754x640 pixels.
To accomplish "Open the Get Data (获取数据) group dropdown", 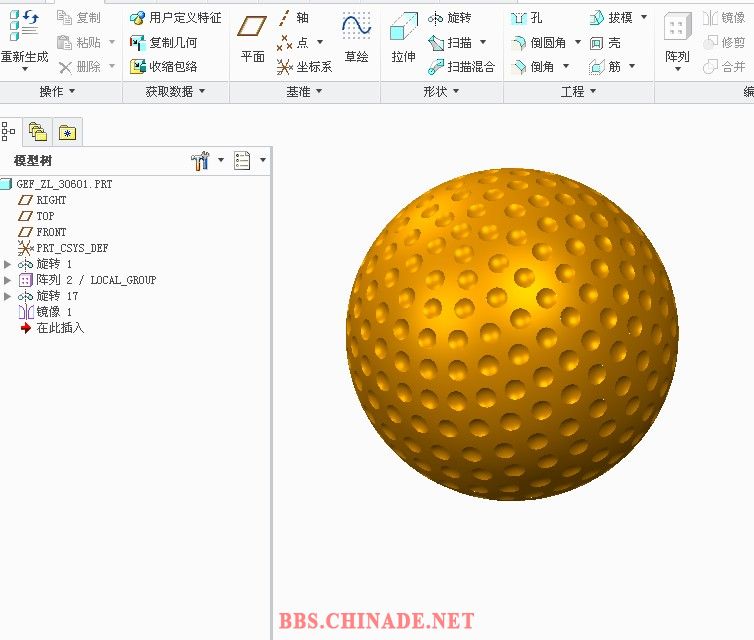I will [x=175, y=91].
